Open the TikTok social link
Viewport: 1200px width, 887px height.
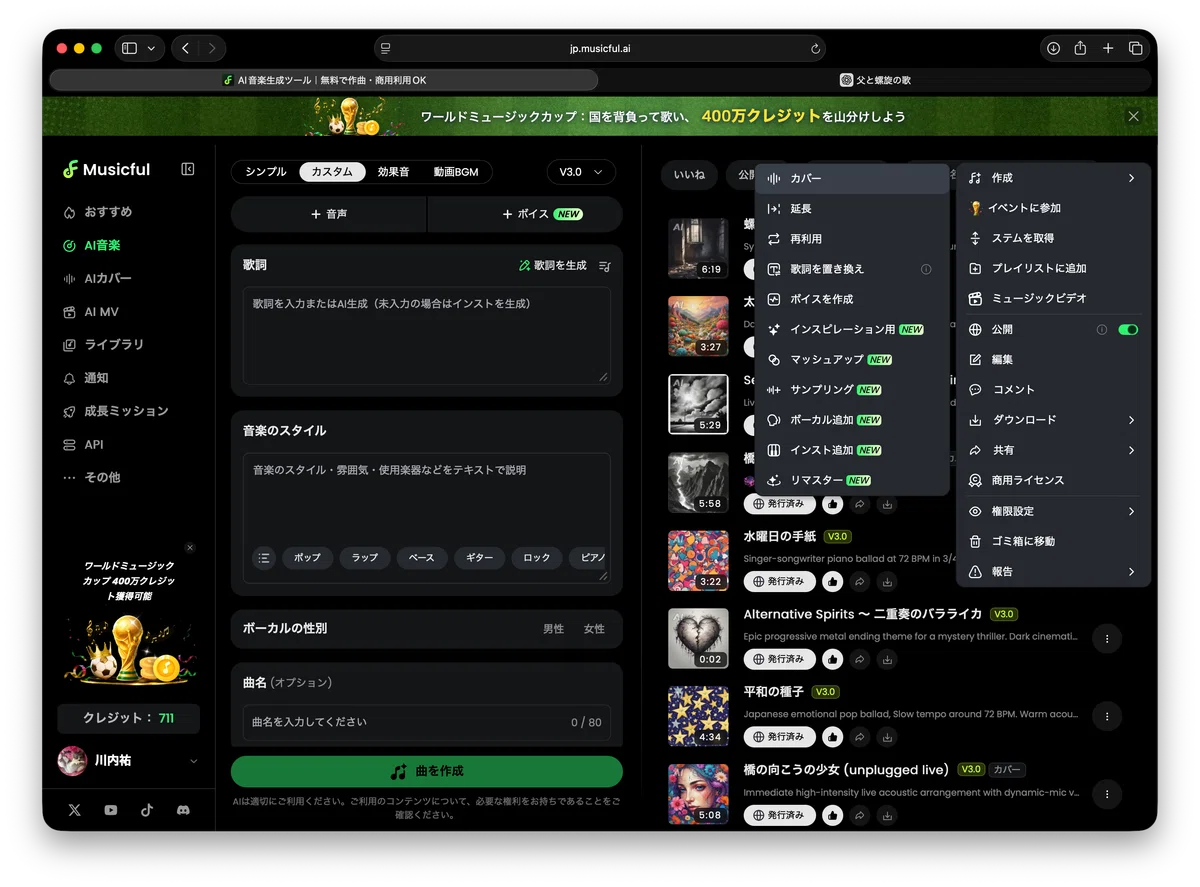tap(147, 810)
